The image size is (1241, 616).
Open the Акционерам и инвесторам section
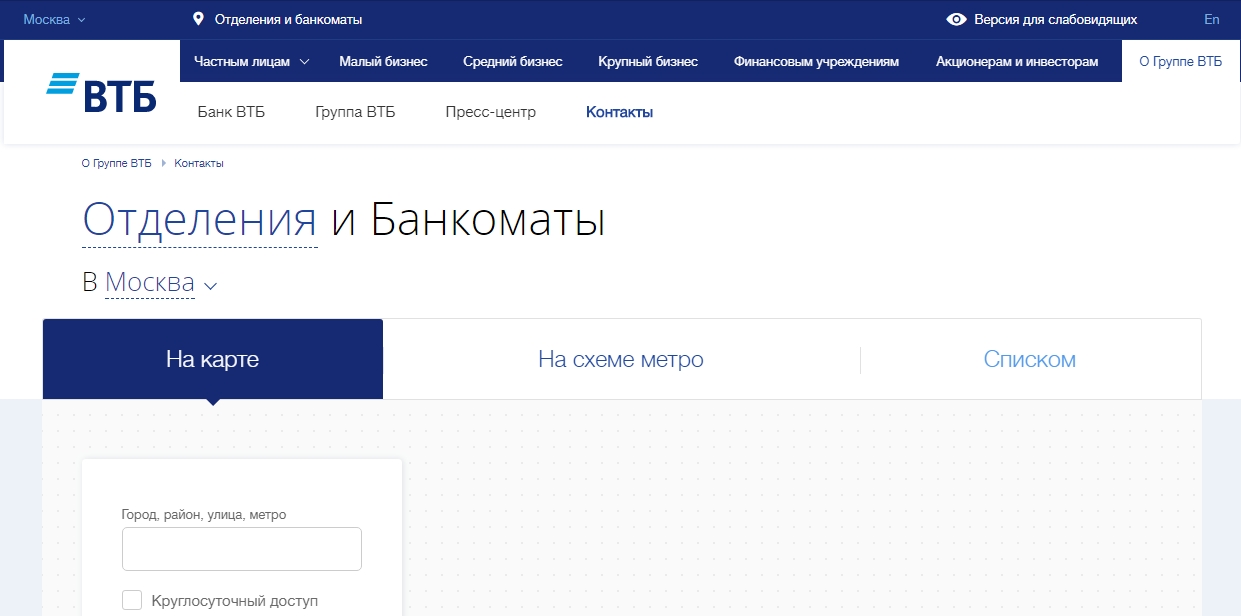click(1016, 61)
